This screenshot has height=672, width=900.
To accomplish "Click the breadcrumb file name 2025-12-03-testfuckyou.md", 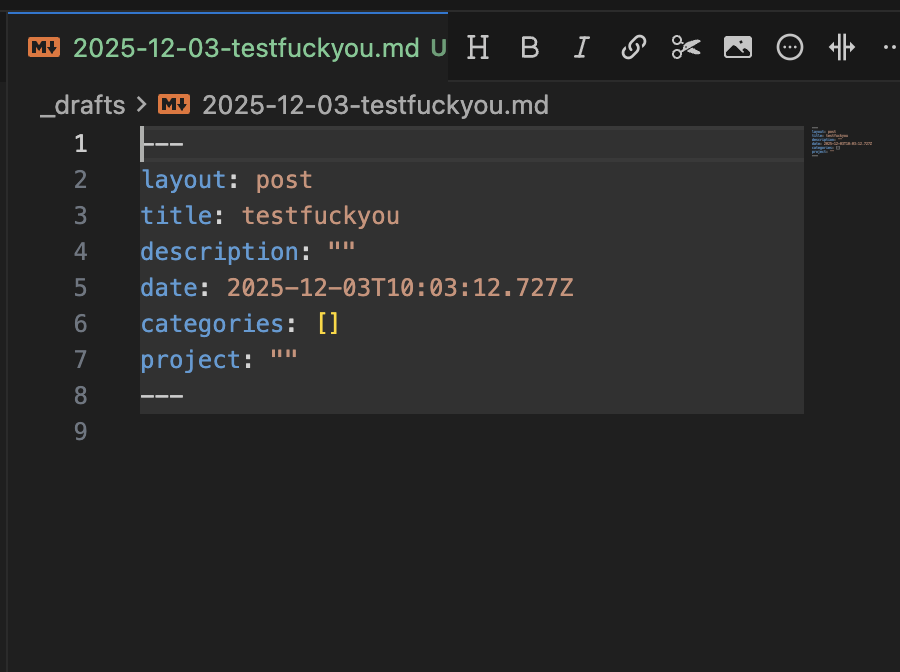I will tap(375, 105).
